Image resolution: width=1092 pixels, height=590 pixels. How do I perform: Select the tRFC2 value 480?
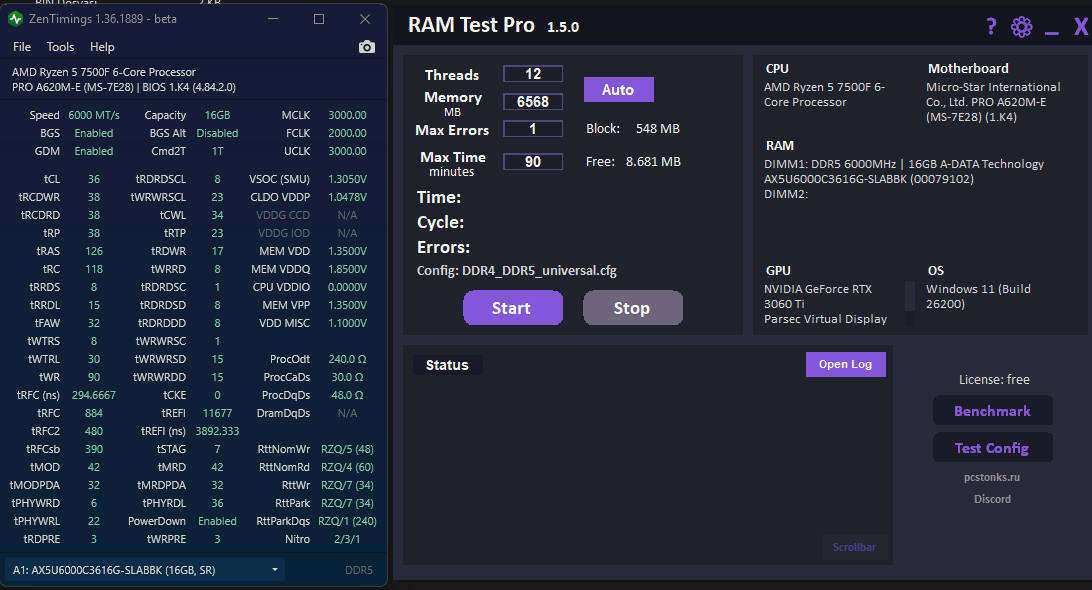point(94,431)
